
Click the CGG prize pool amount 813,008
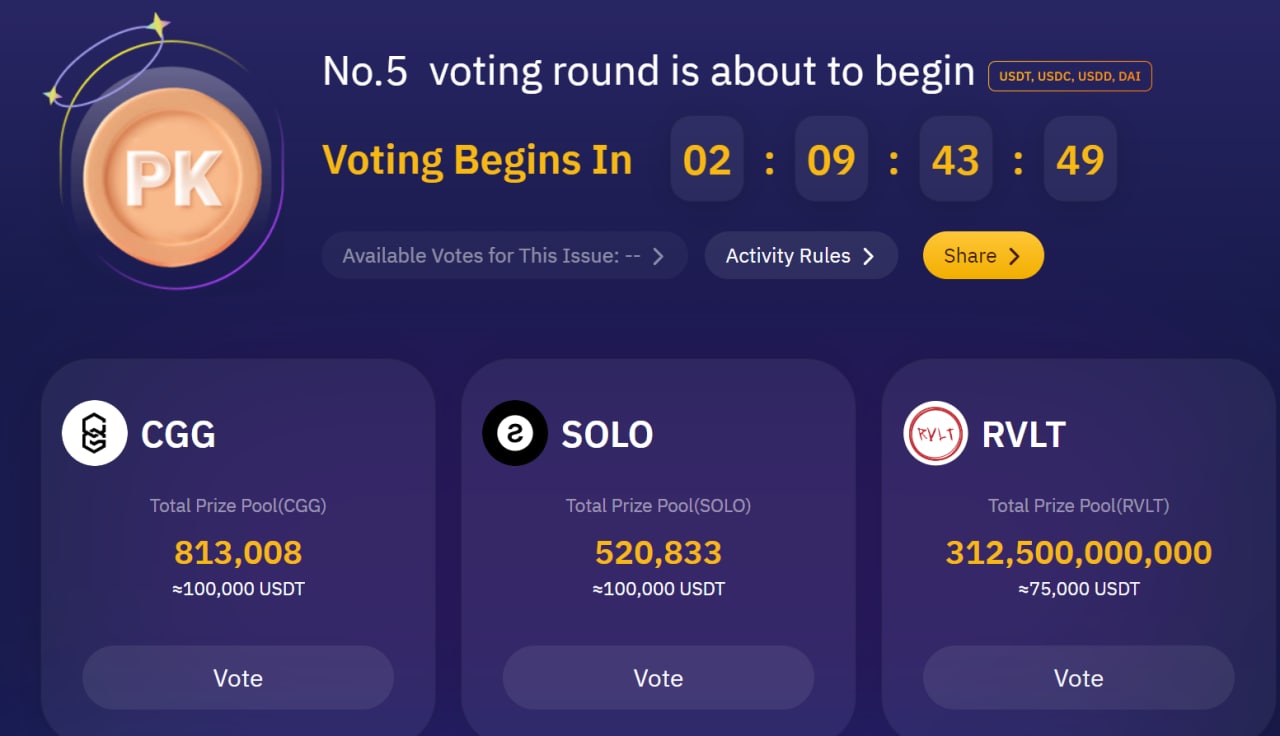pyautogui.click(x=238, y=552)
